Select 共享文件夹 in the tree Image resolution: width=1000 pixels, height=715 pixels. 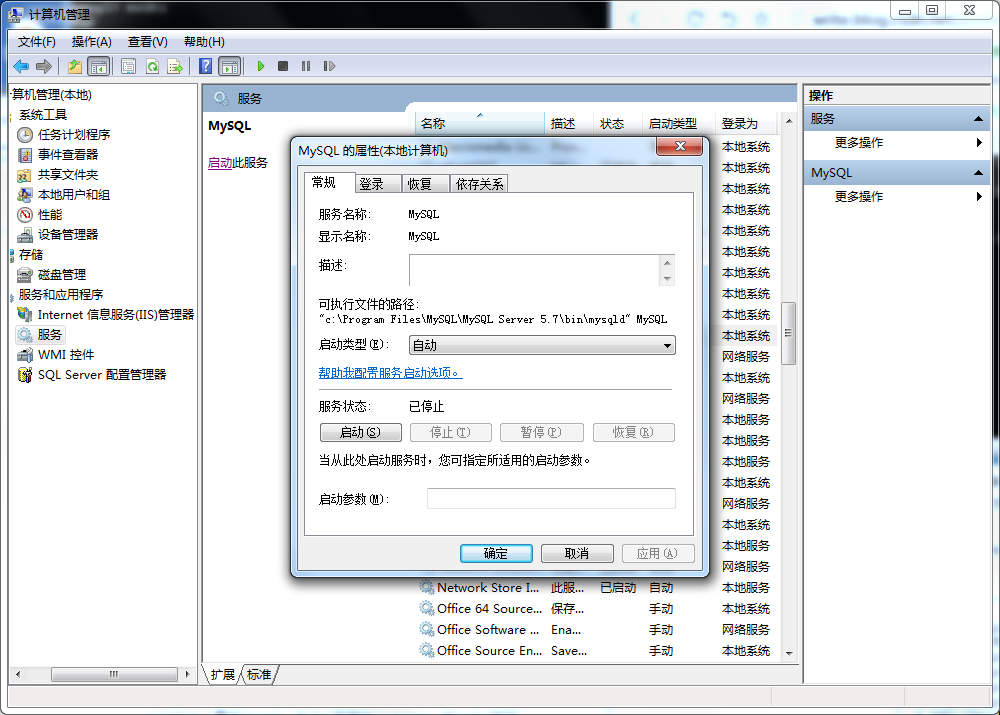point(68,175)
